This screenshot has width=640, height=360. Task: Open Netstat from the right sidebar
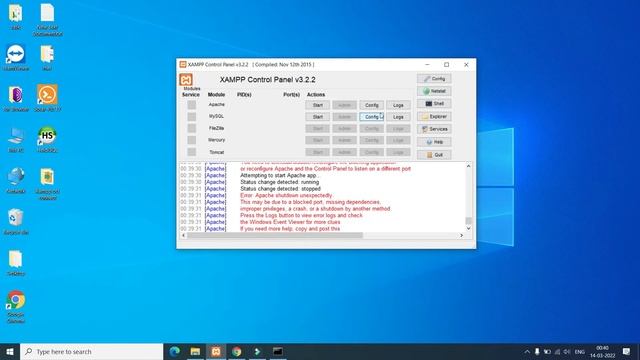[x=434, y=91]
